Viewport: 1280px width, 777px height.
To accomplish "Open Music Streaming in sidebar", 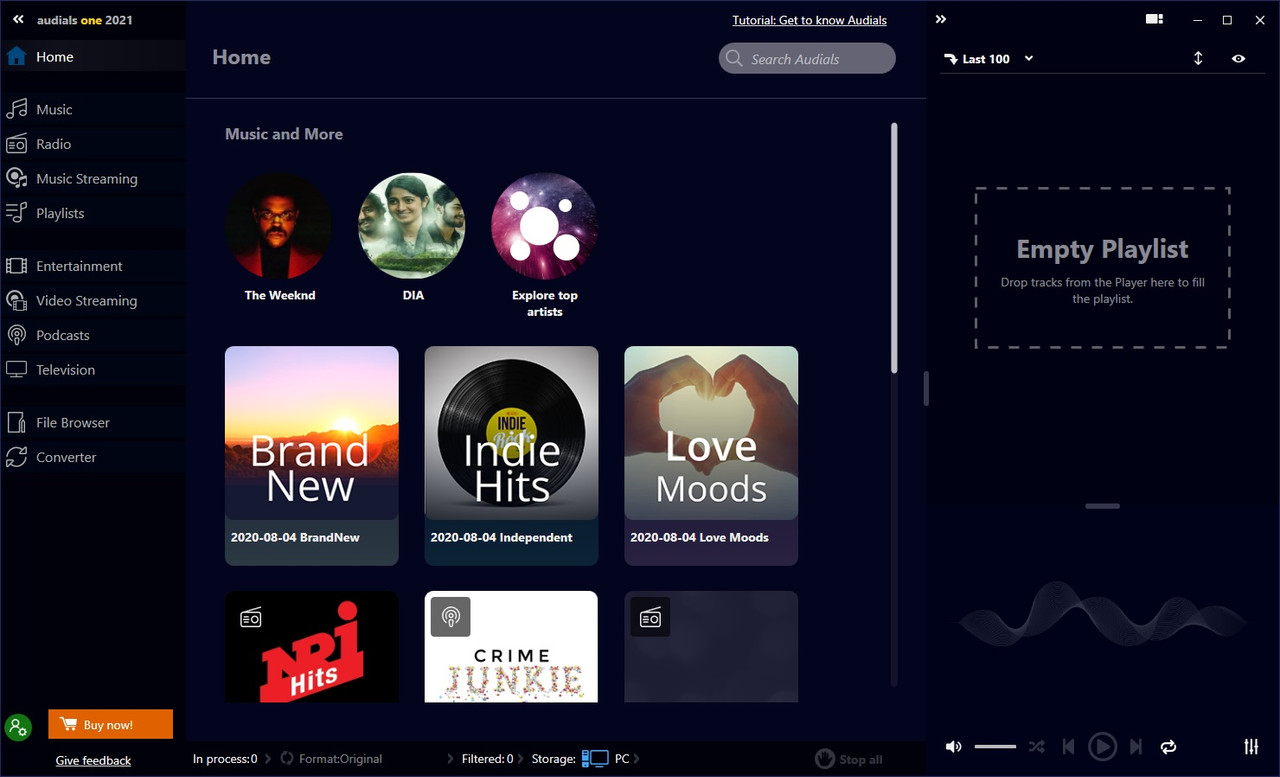I will (92, 178).
